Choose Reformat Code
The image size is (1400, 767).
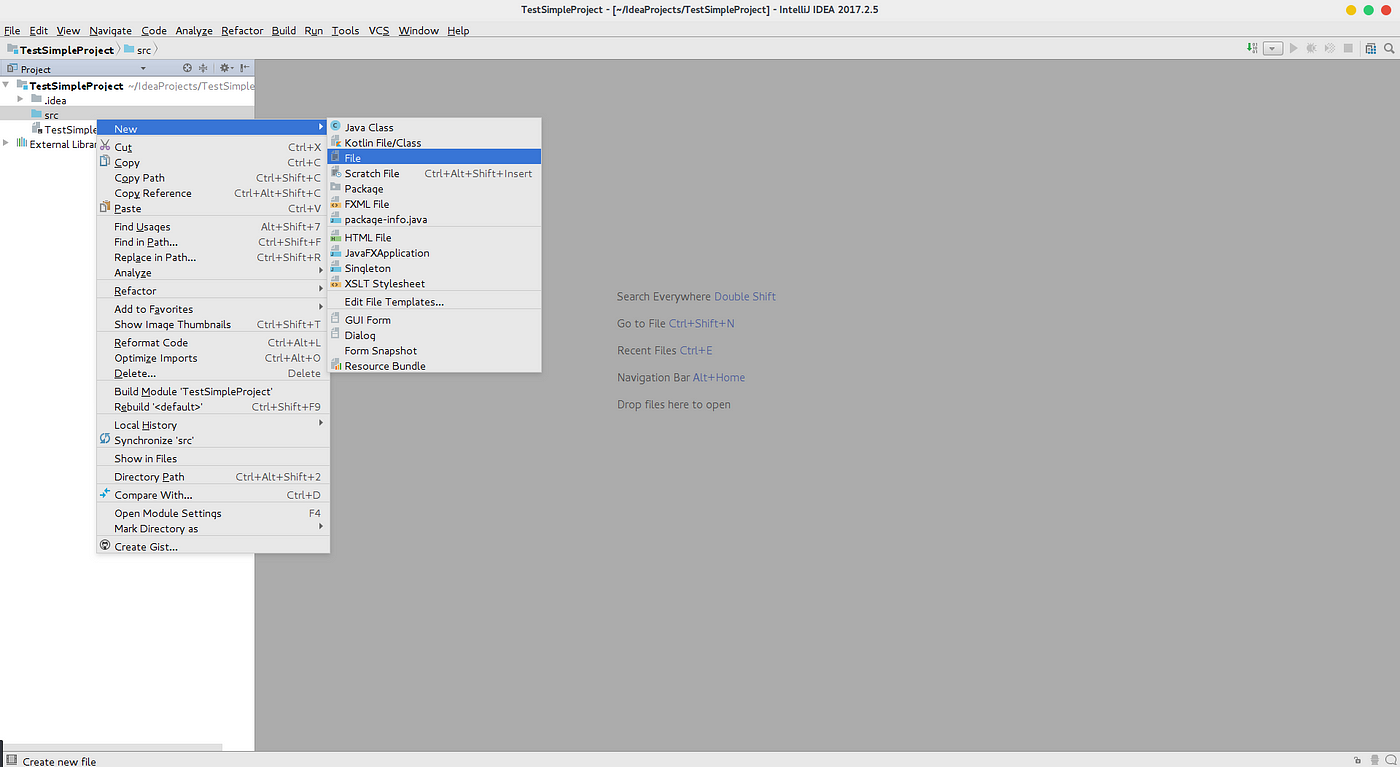213,343
